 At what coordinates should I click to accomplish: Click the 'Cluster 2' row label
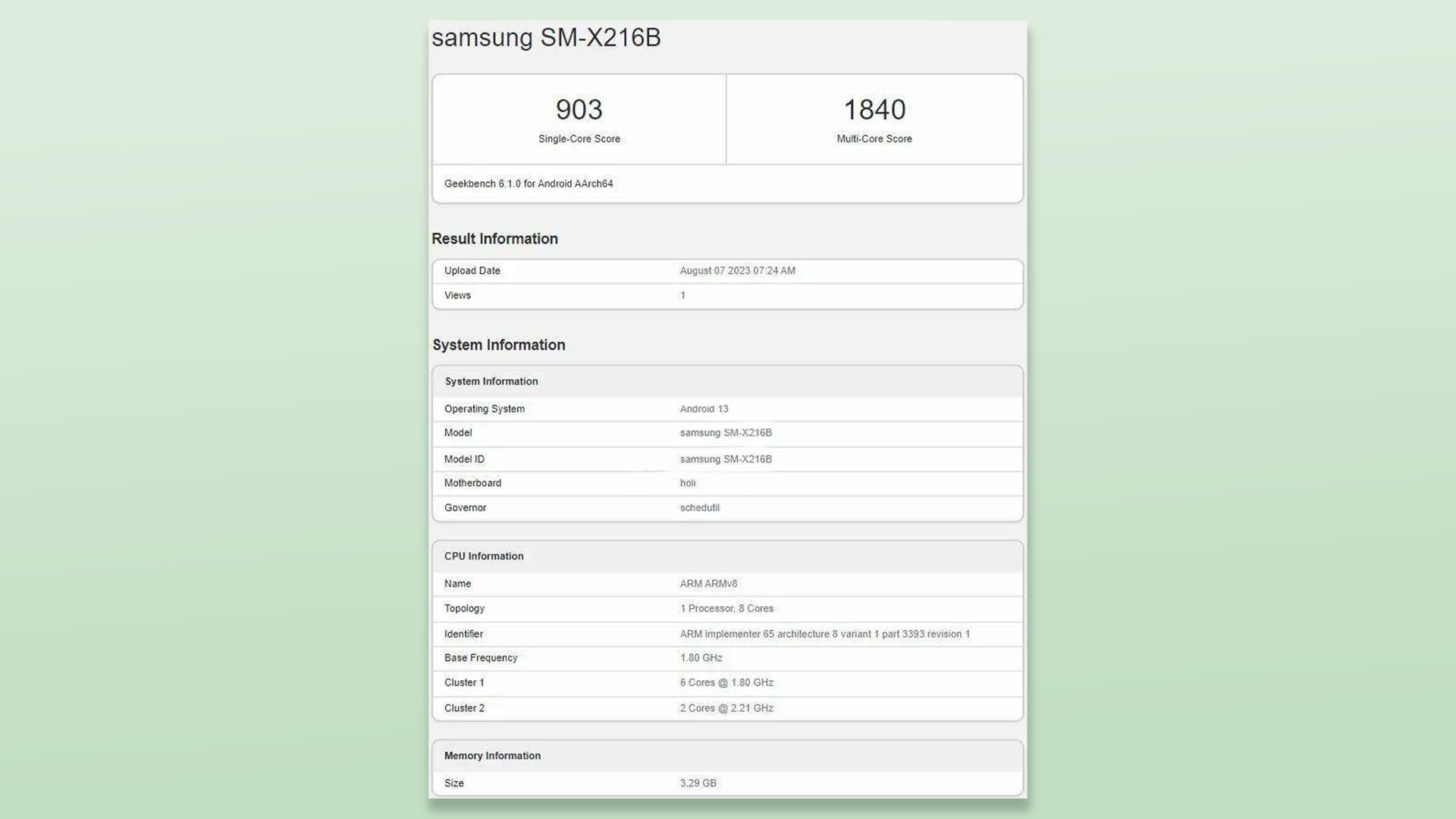pos(464,708)
